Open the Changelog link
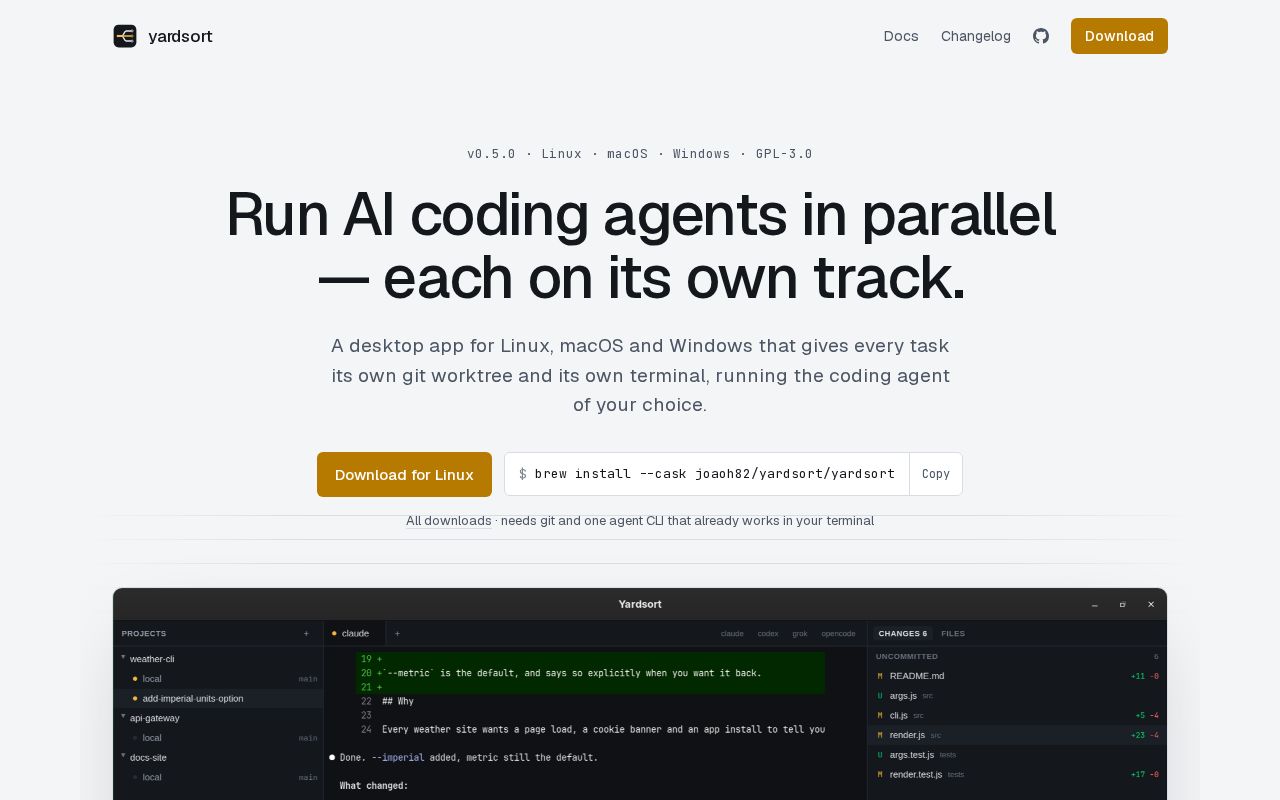The image size is (1280, 800). coord(976,36)
